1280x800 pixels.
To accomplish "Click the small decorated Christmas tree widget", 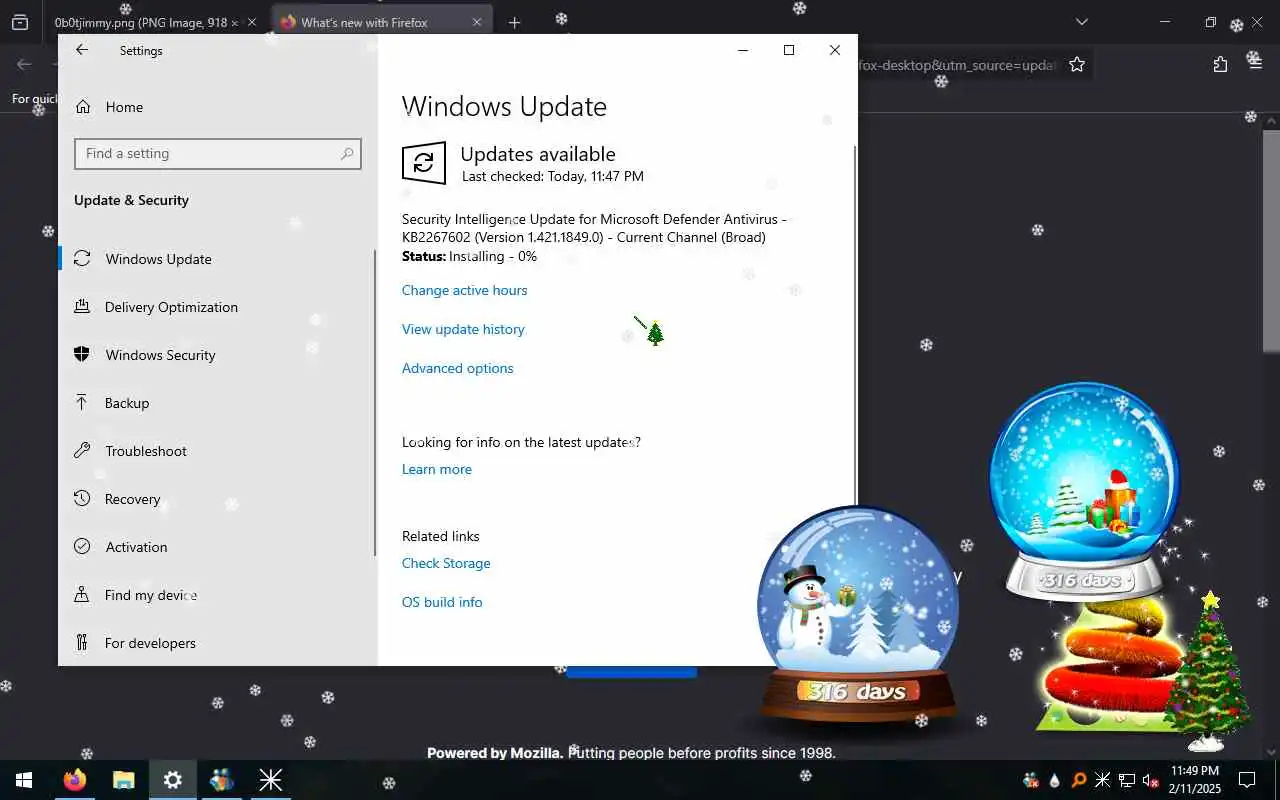I will 1209,672.
